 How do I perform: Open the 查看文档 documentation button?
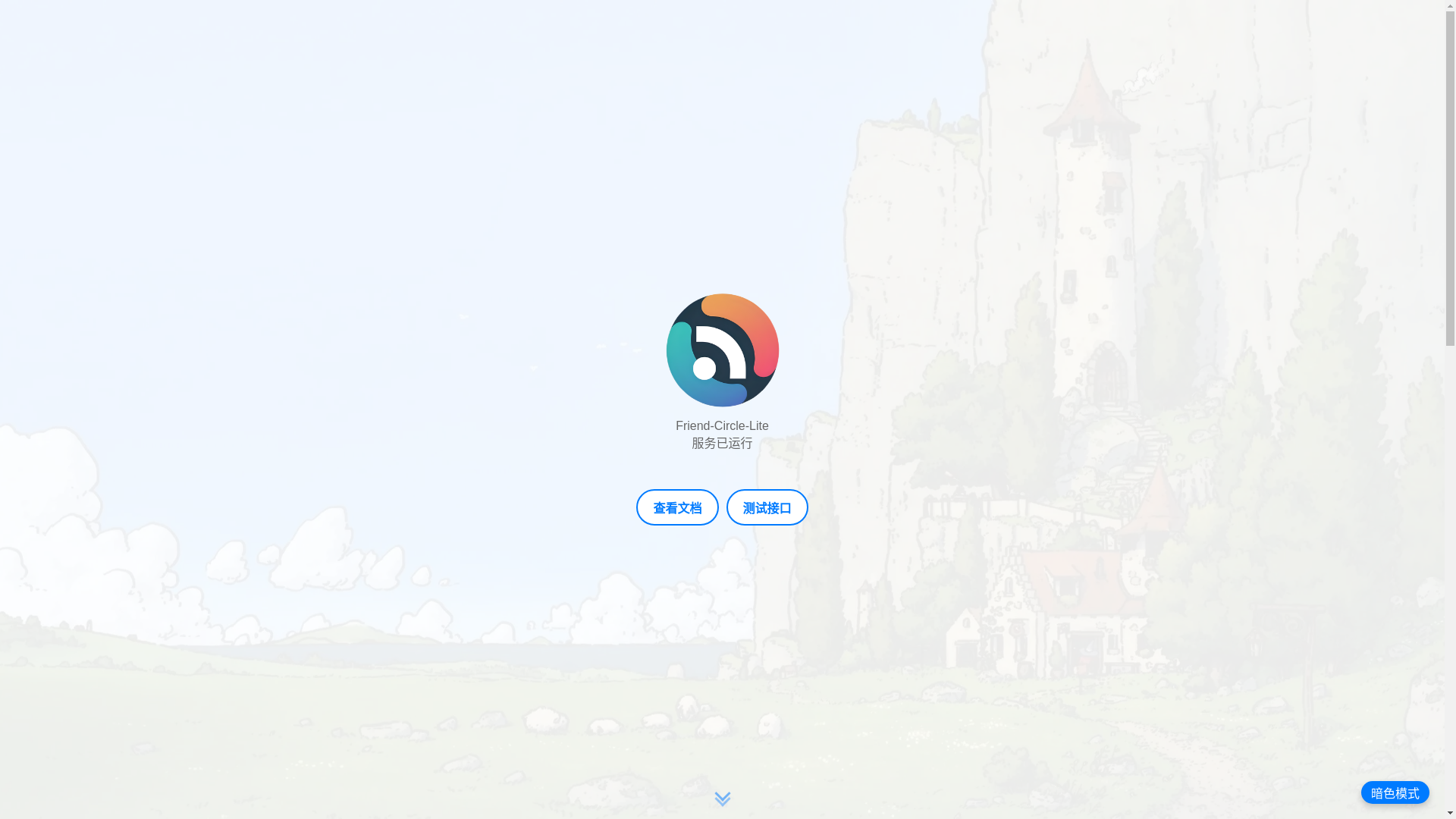pos(677,507)
